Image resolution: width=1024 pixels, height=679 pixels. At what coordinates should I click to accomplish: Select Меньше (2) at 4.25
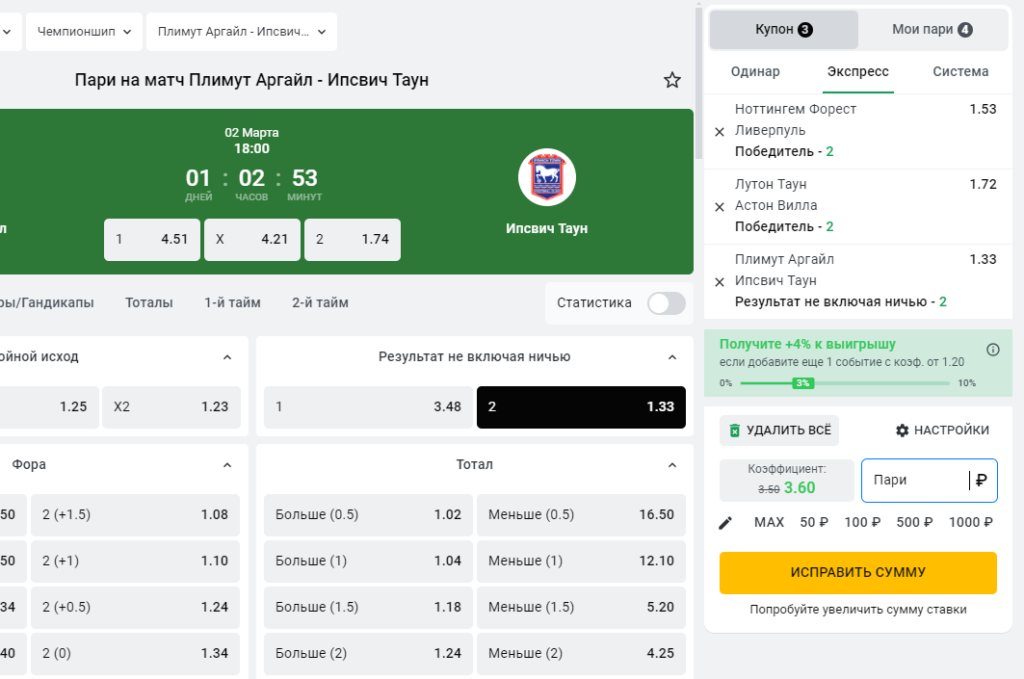tap(581, 654)
